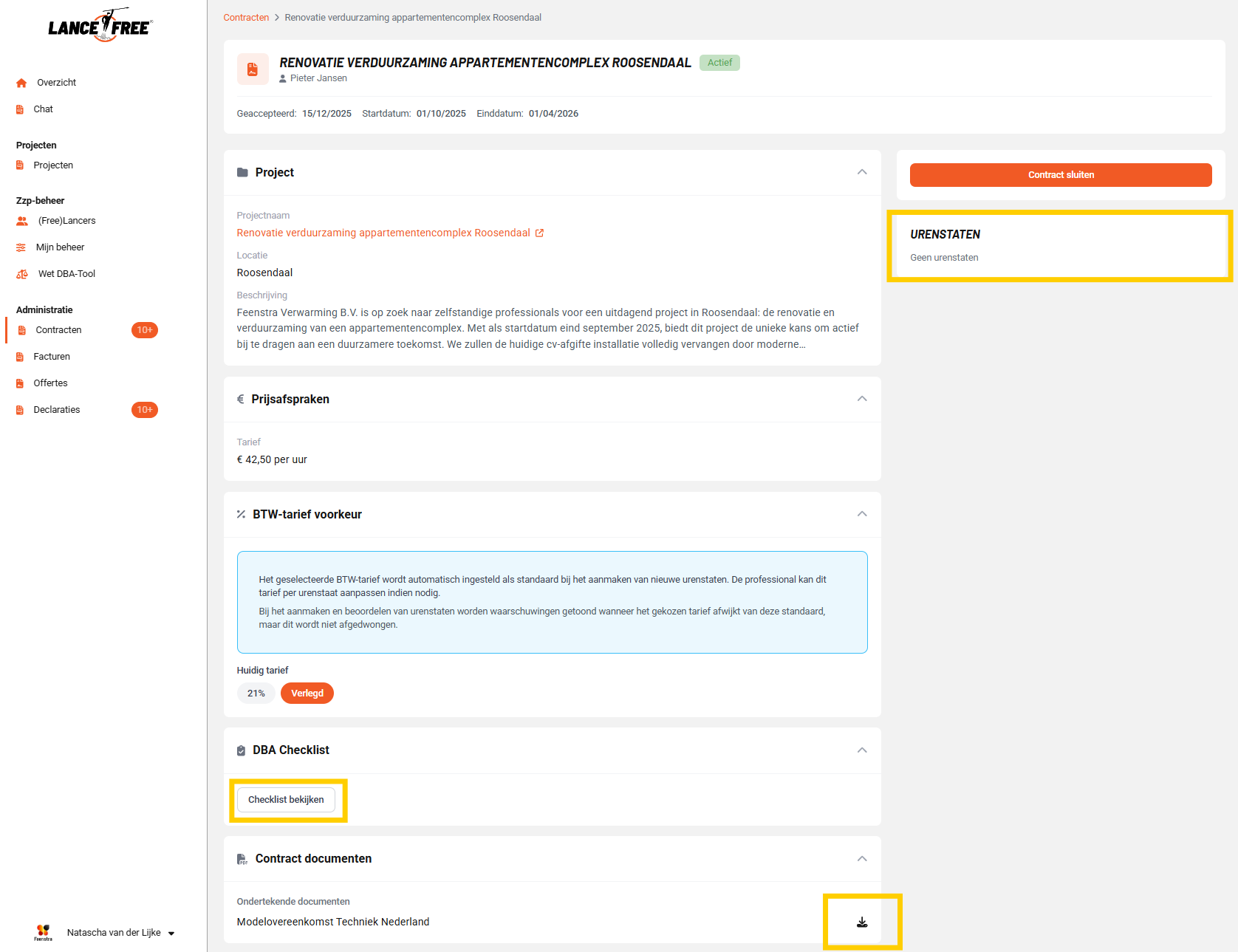This screenshot has height=952, width=1238.
Task: Click the sliders icon for Mijn beheer
Action: tap(21, 247)
